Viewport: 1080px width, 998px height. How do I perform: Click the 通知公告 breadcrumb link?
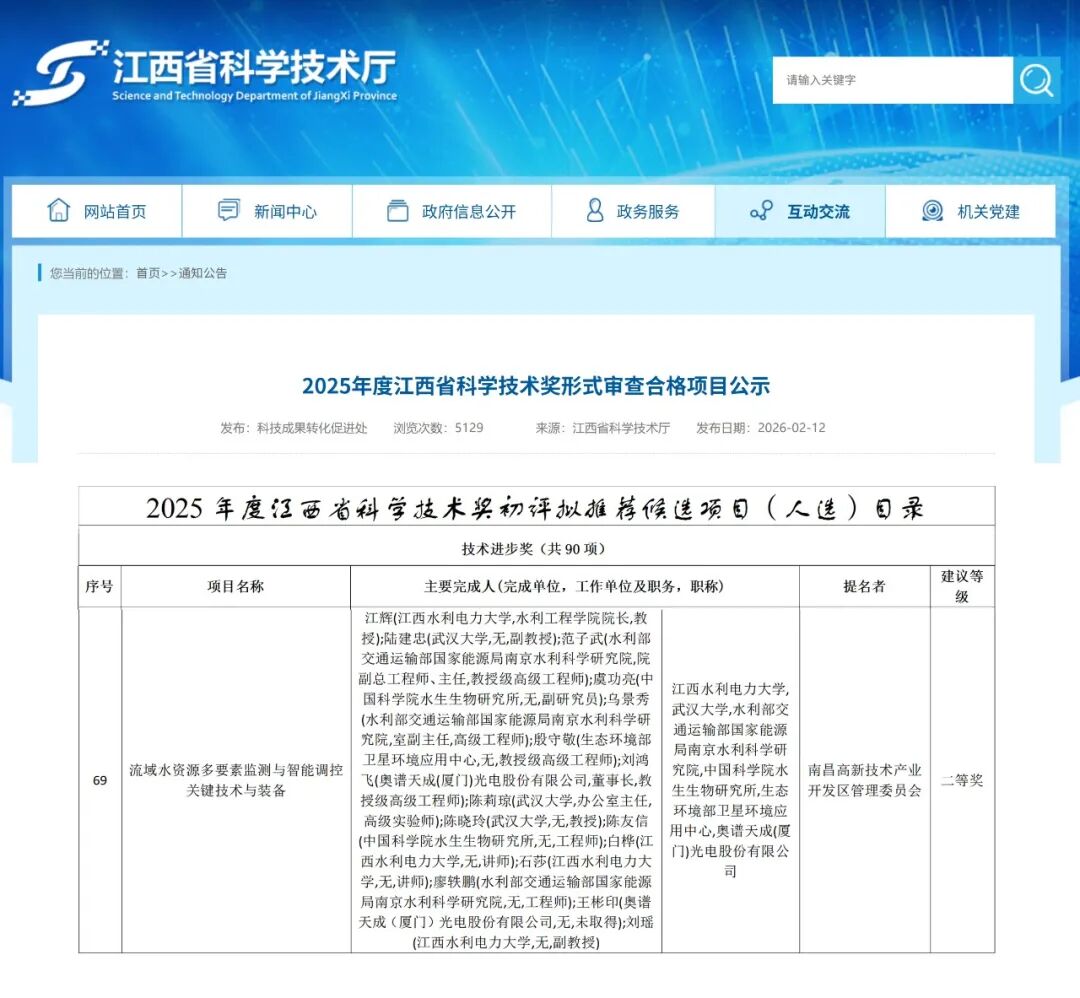203,273
